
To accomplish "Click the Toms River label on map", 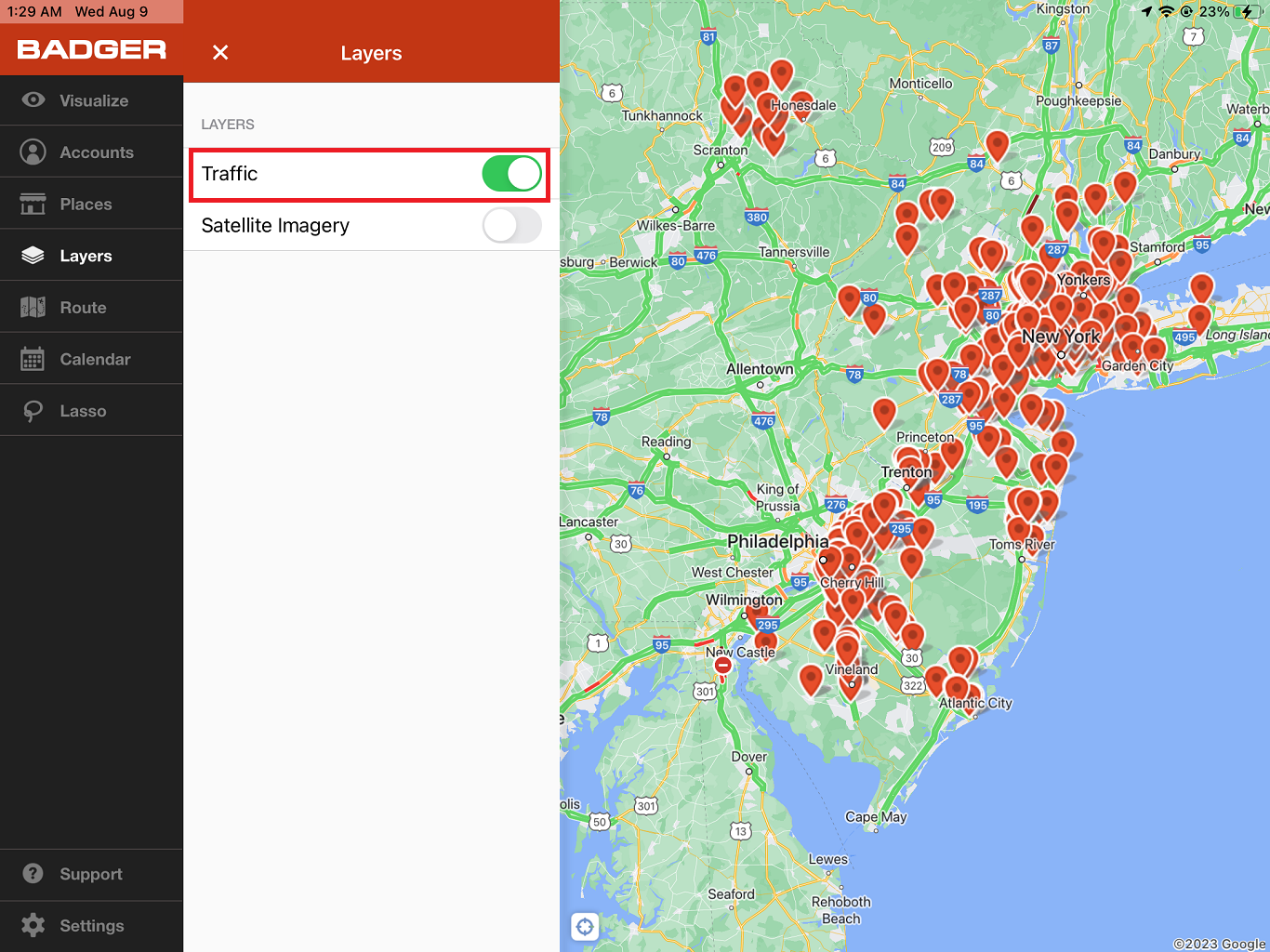I will 1022,544.
